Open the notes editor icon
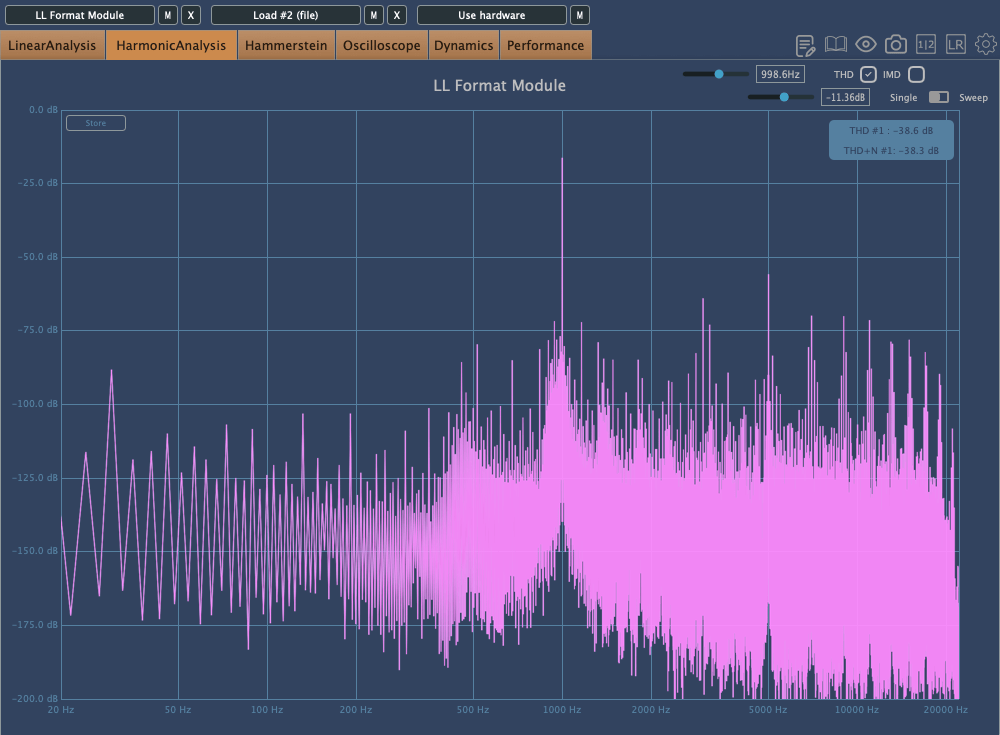Image resolution: width=1000 pixels, height=735 pixels. point(805,45)
